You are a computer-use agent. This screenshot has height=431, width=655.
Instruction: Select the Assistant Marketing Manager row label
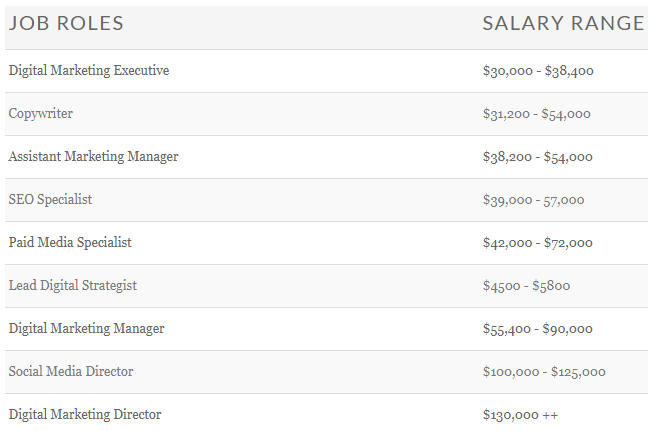94,157
